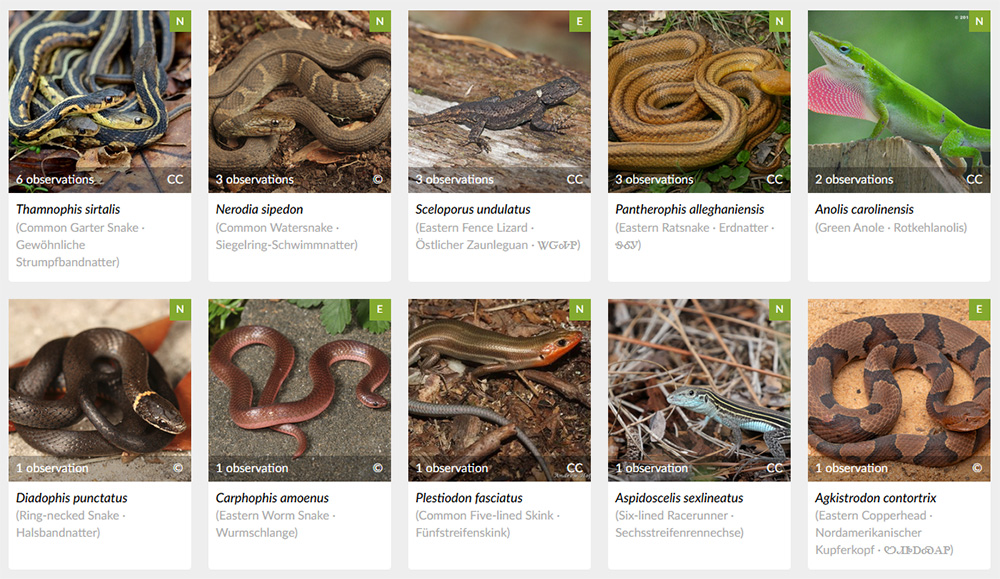Click the N badge on Plestiodon fasciatus card
This screenshot has height=579, width=1000.
coord(580,310)
